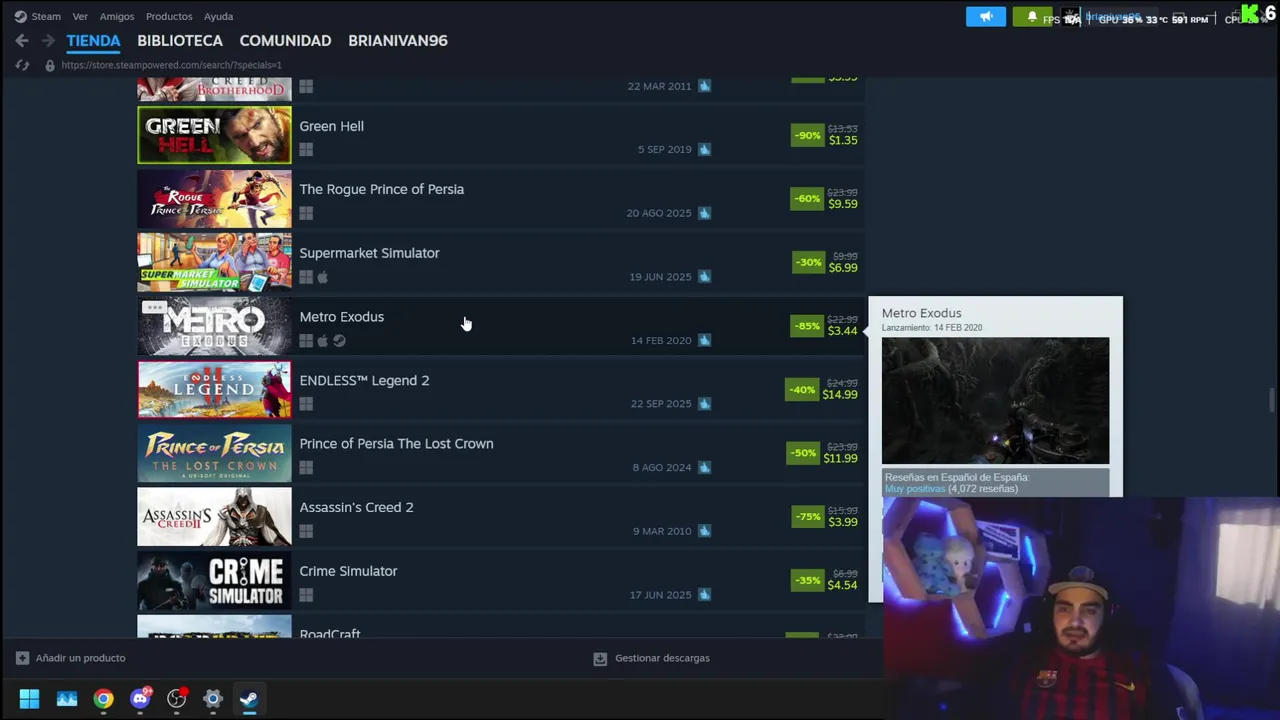Click the plus icon next to Añadir un producto

tap(22, 658)
